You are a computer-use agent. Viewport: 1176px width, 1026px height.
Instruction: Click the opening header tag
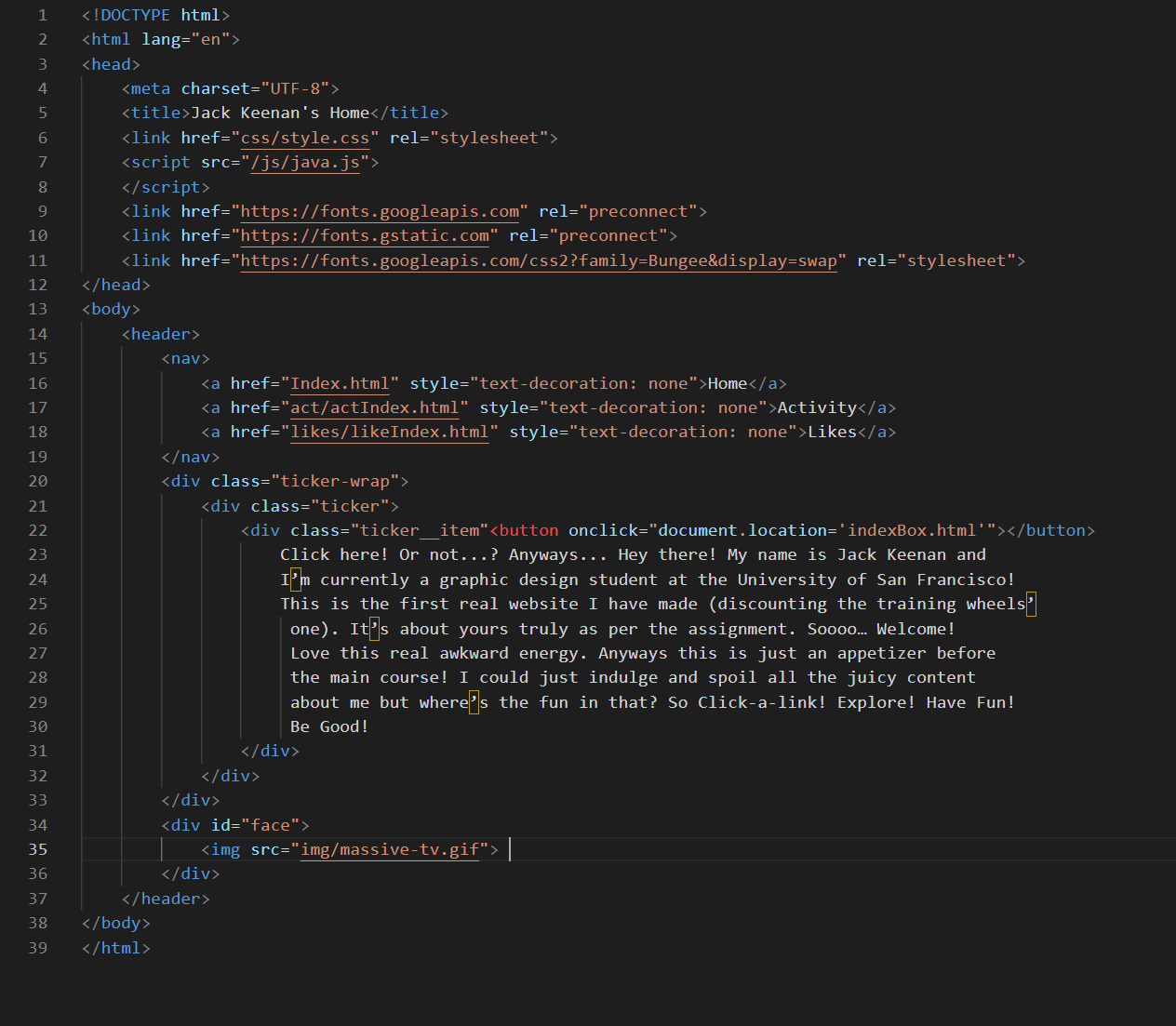[161, 334]
